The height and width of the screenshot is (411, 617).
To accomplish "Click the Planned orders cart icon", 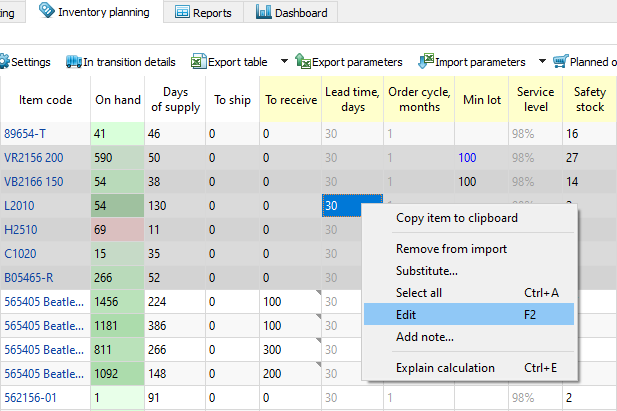I will point(559,62).
